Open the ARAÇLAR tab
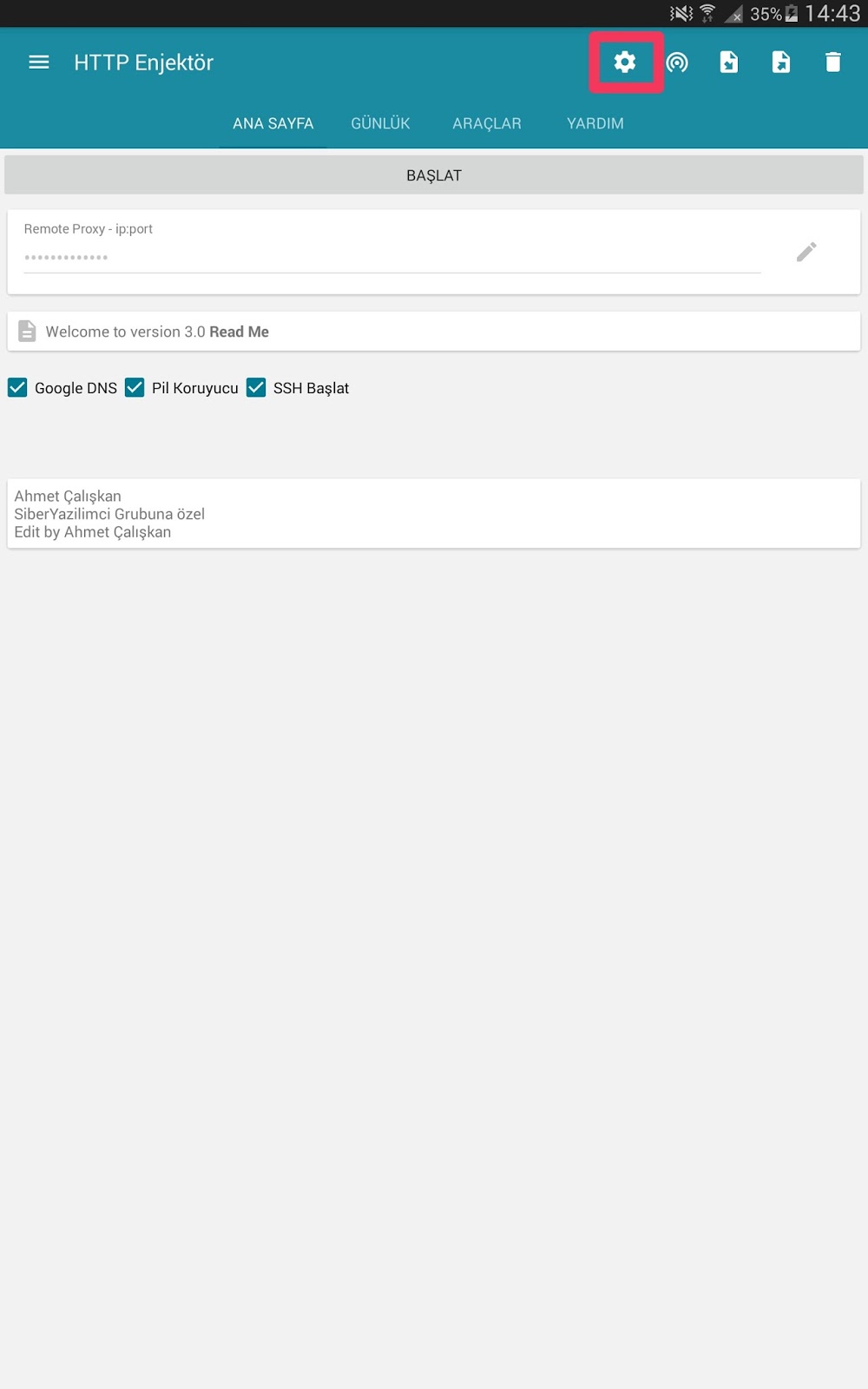 487,123
